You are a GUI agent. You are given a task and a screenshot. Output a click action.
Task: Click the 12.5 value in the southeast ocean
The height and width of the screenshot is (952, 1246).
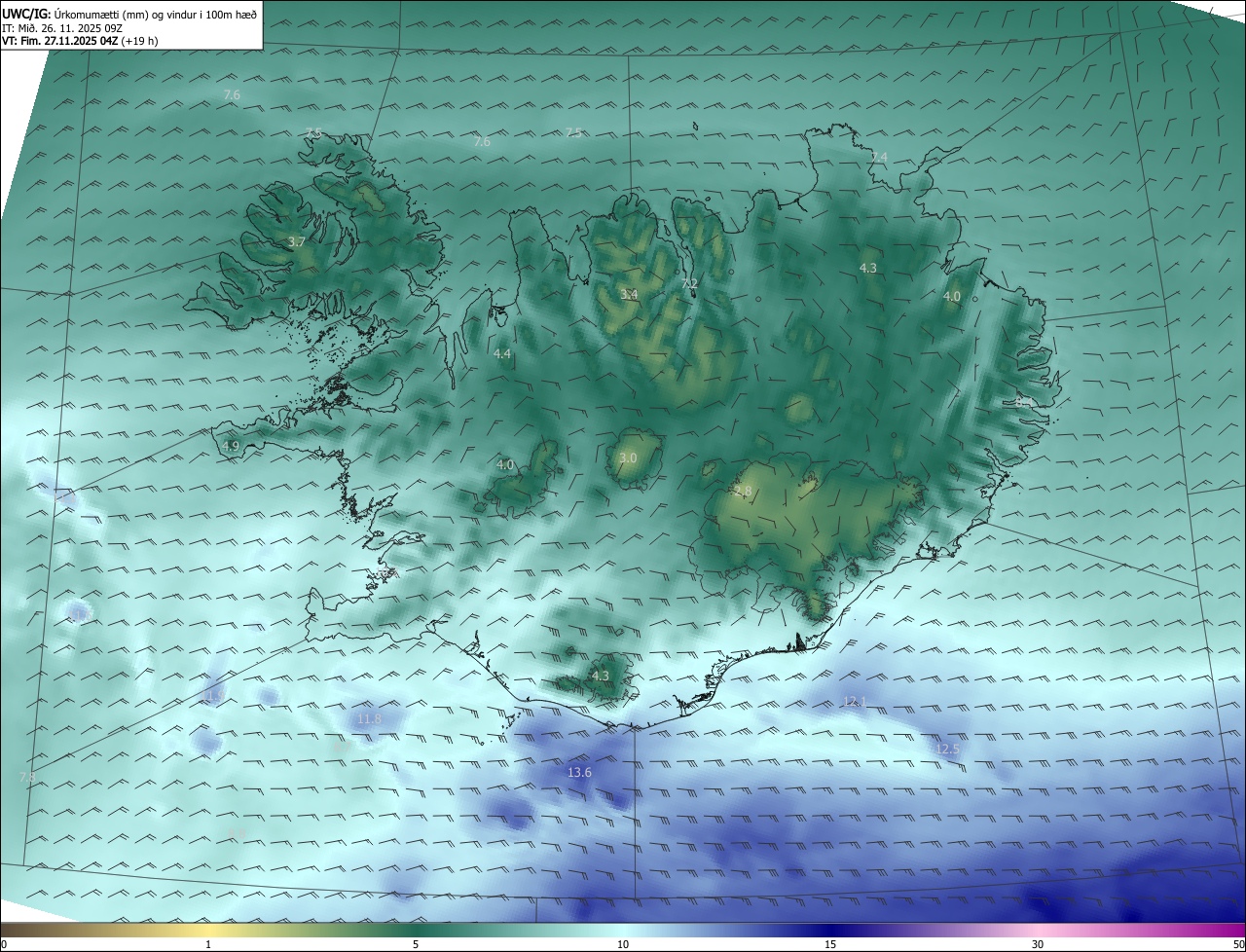click(x=947, y=749)
